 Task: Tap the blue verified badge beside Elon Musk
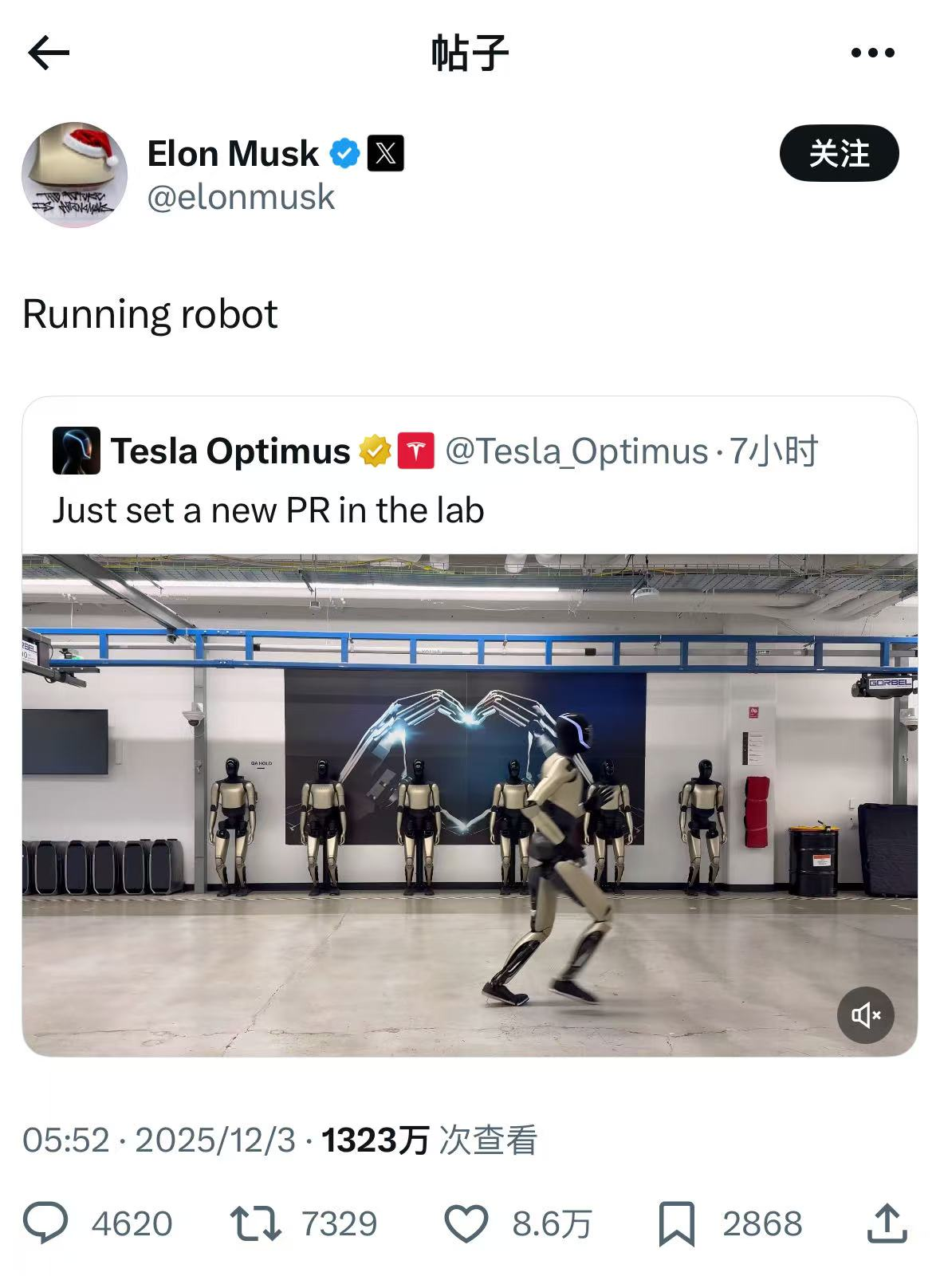[x=344, y=153]
